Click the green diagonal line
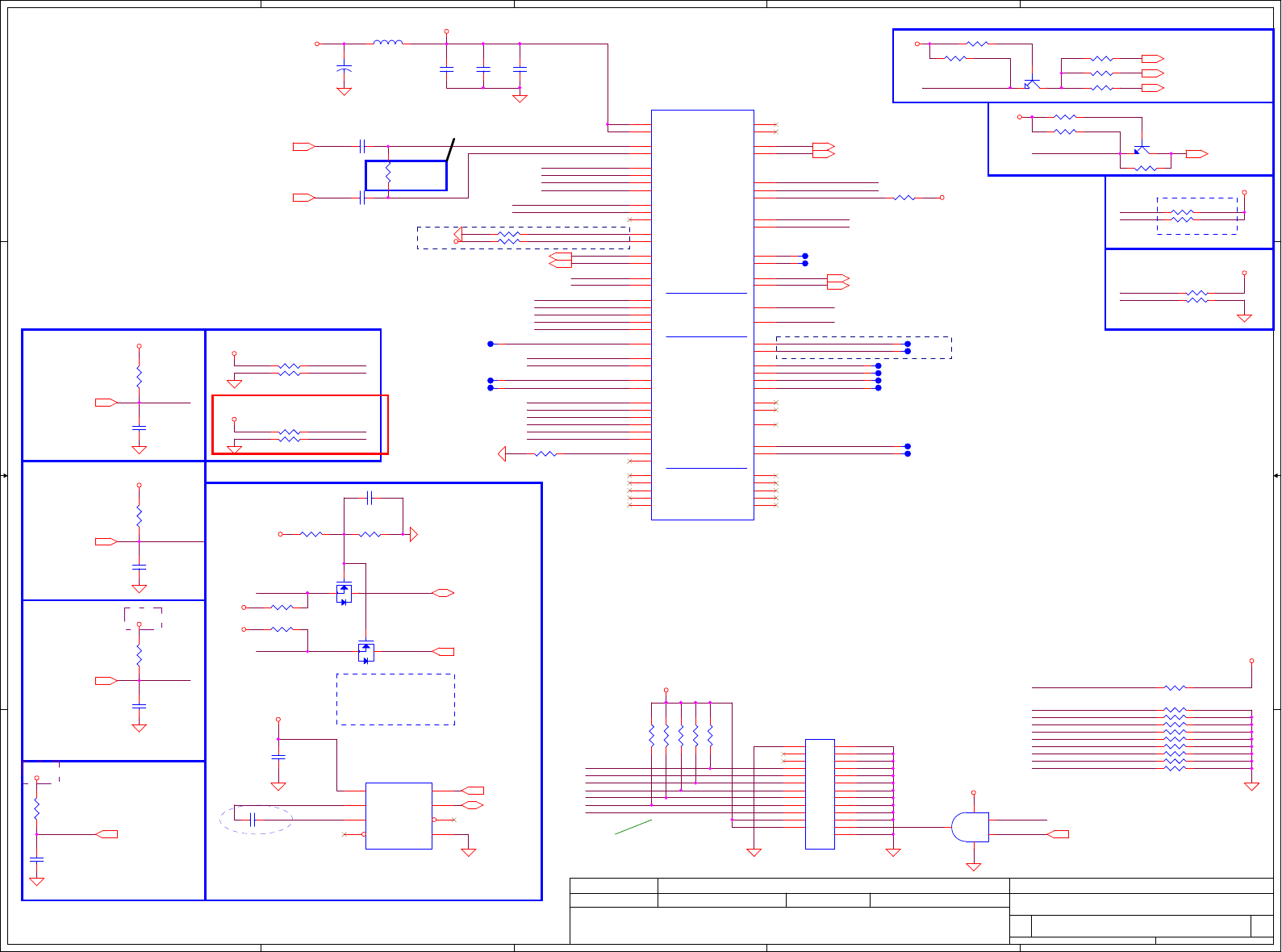1282x952 pixels. coord(633,827)
